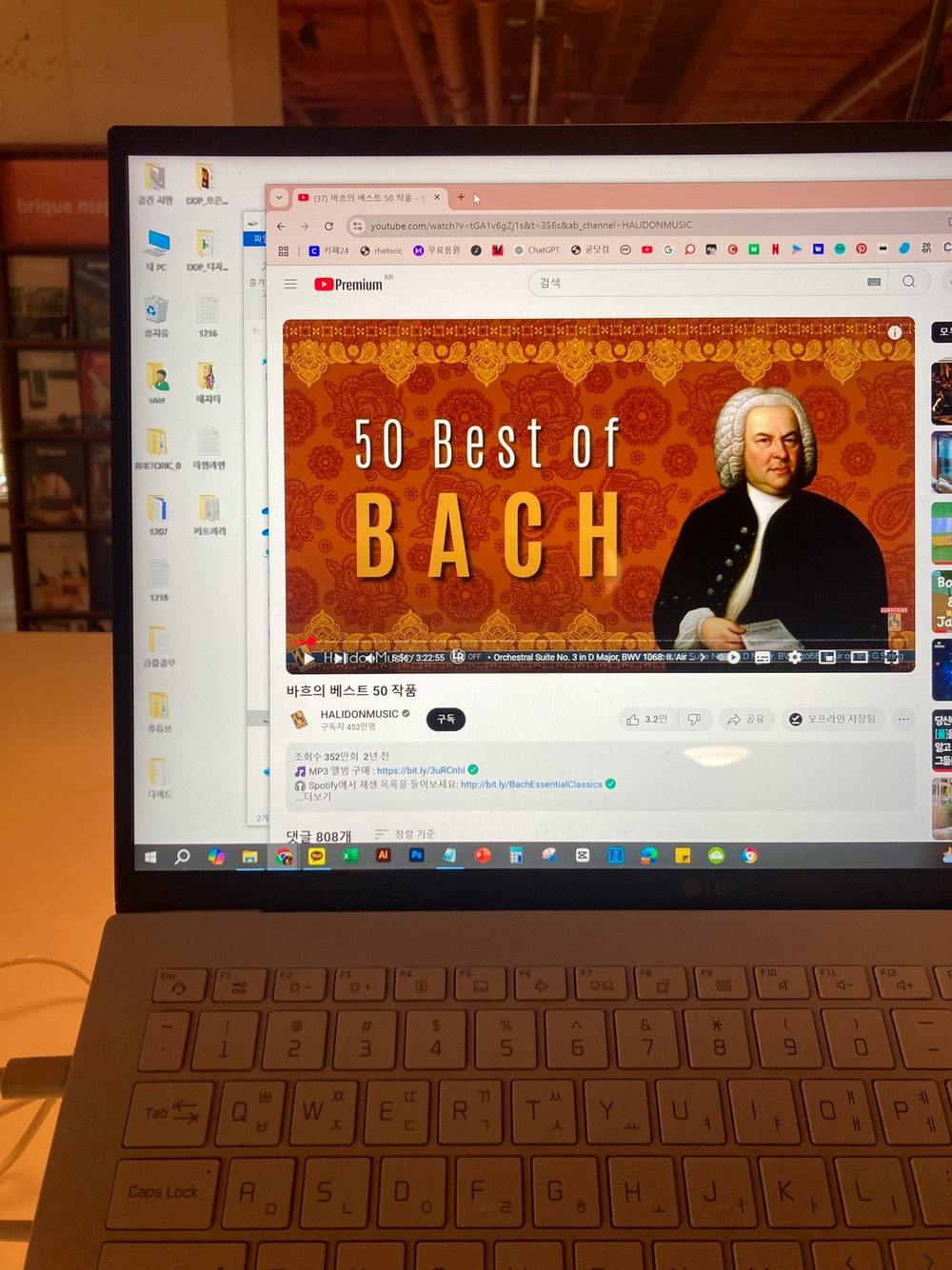This screenshot has height=1270, width=952.
Task: Share the video via 공유 button
Action: pos(745,720)
